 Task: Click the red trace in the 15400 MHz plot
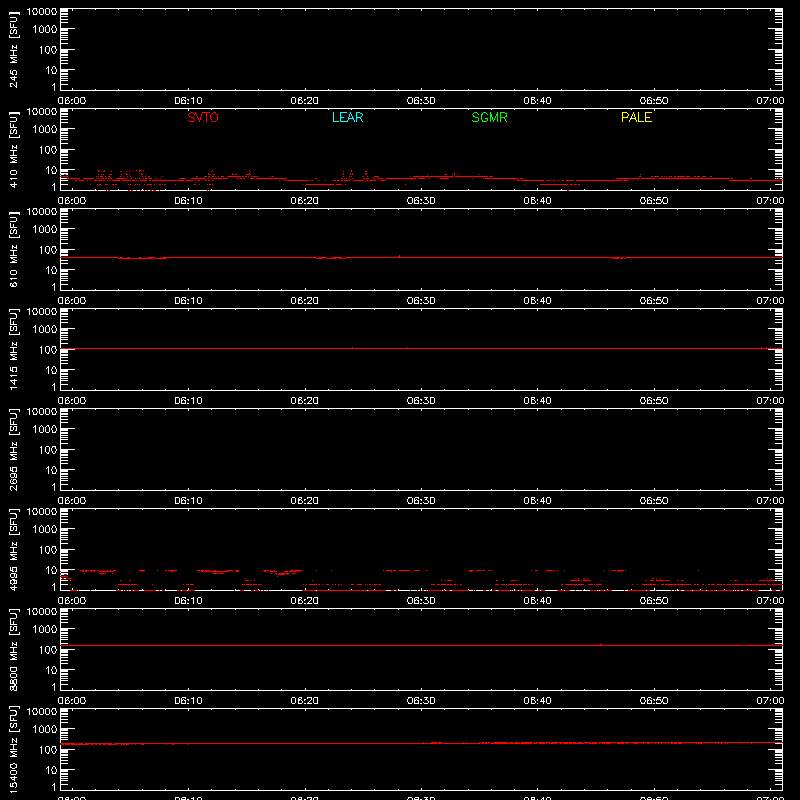421,743
